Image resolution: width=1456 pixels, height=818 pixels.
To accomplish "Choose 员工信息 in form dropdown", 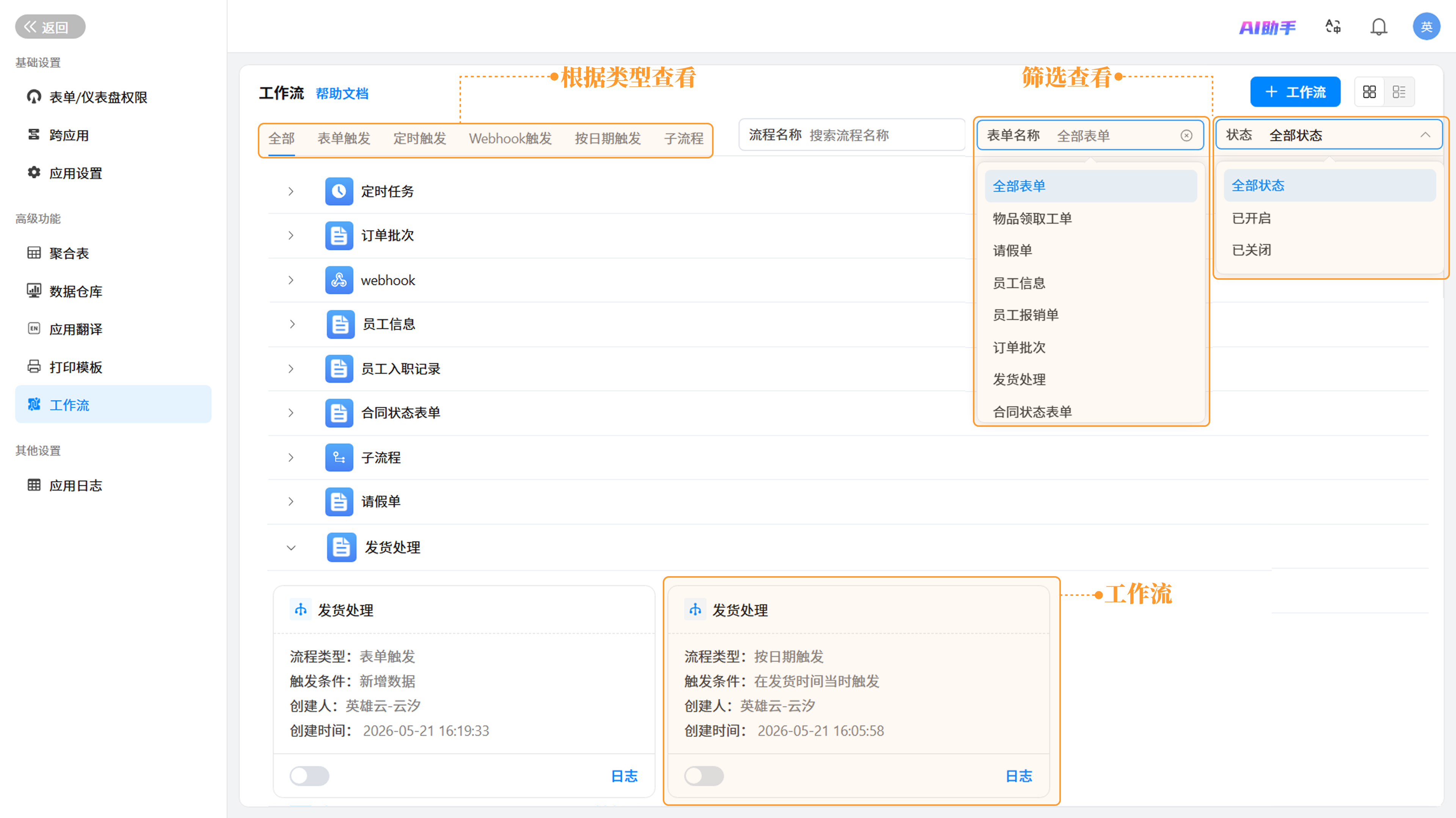I will coord(1090,282).
